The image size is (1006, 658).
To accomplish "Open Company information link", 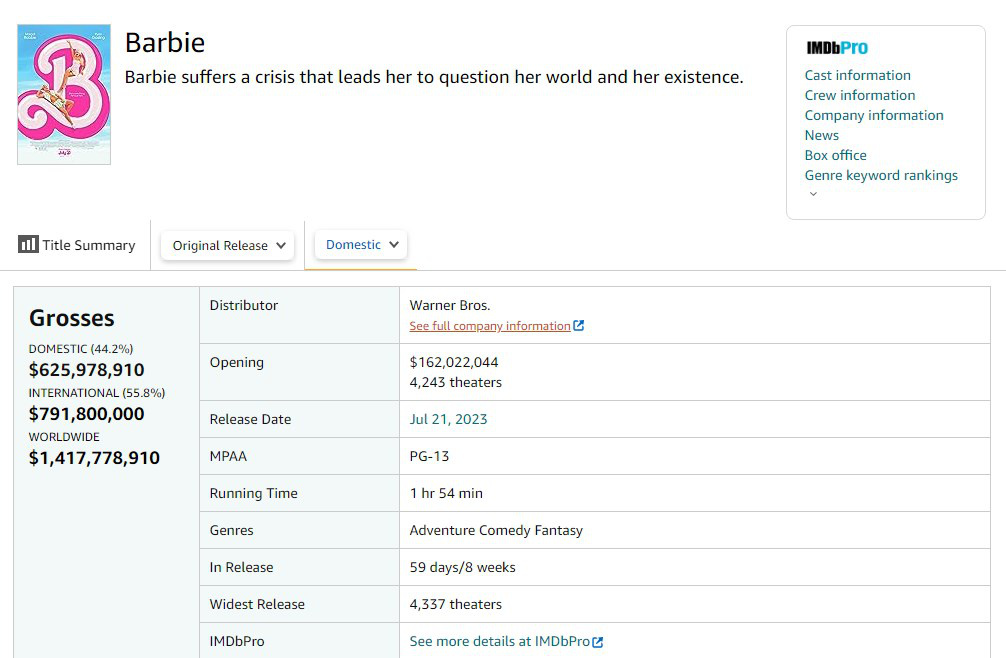I will pyautogui.click(x=874, y=115).
